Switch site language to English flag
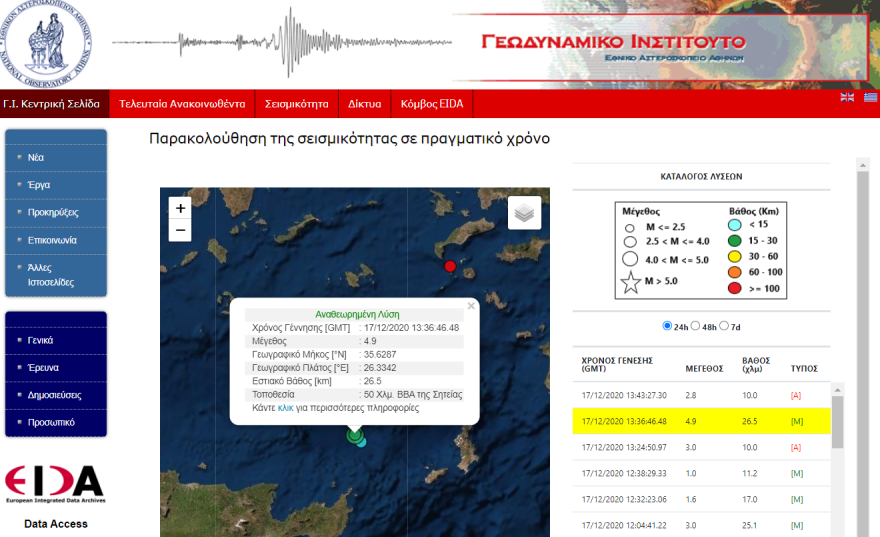Image resolution: width=880 pixels, height=537 pixels. (847, 97)
